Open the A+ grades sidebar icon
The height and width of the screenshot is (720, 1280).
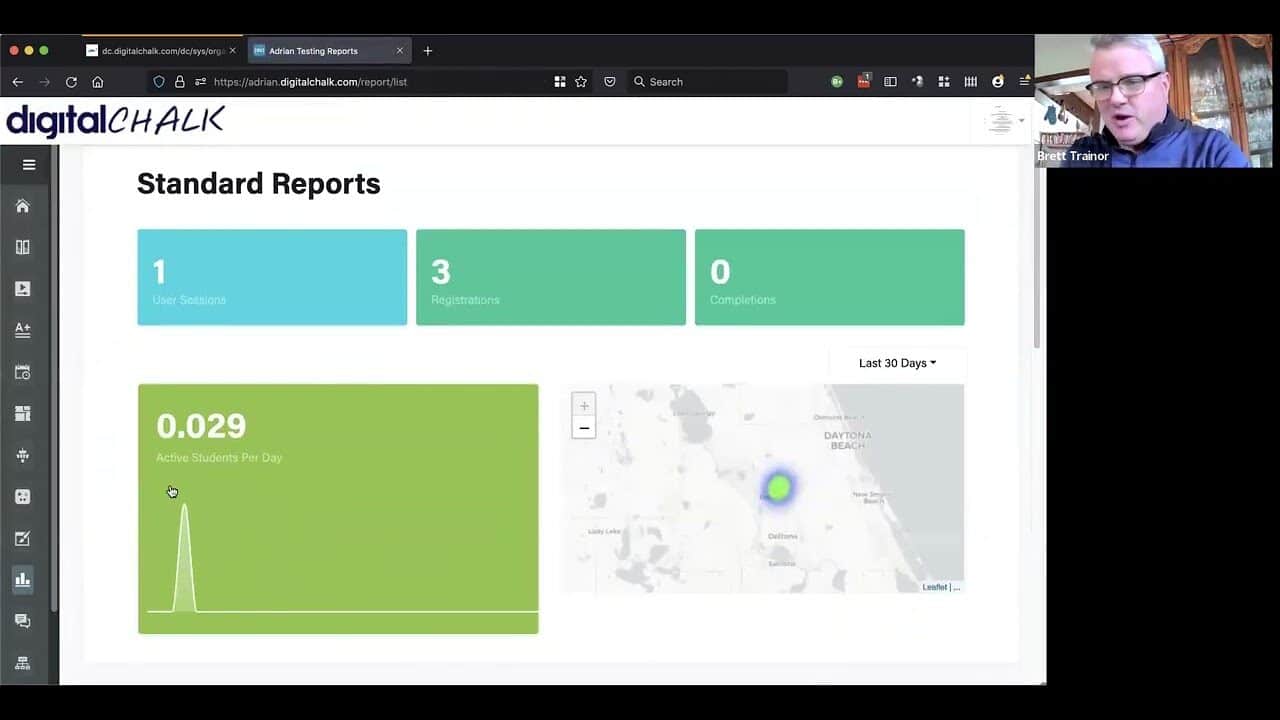click(x=22, y=330)
